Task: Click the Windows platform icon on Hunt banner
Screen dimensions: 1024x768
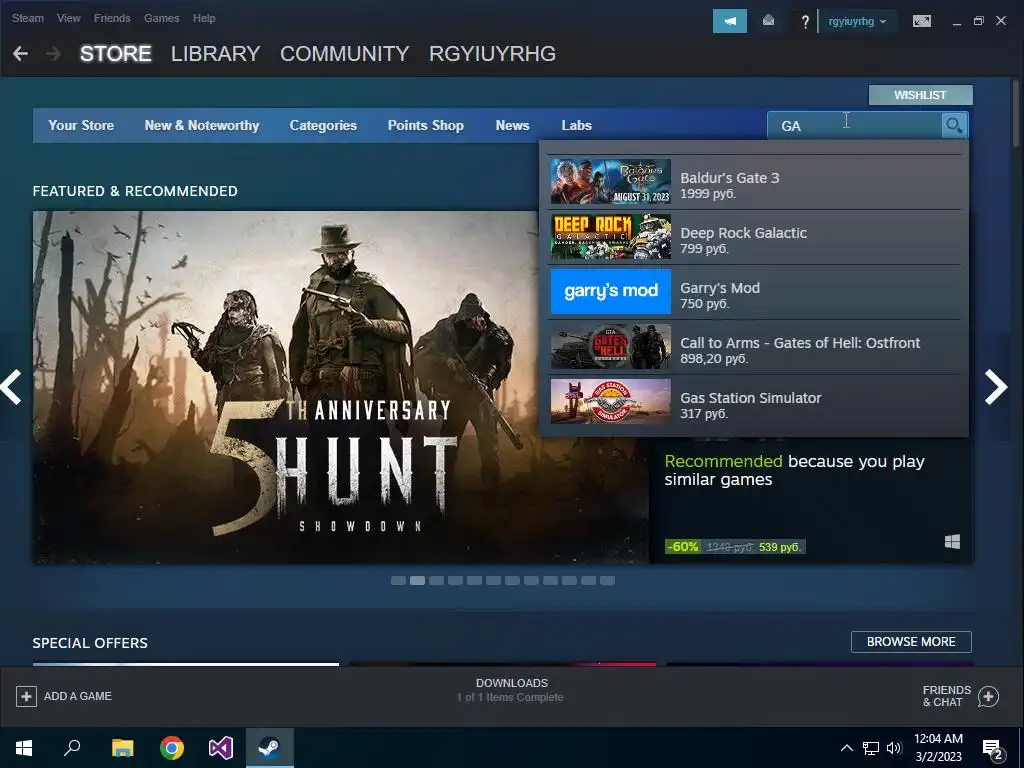Action: (952, 541)
